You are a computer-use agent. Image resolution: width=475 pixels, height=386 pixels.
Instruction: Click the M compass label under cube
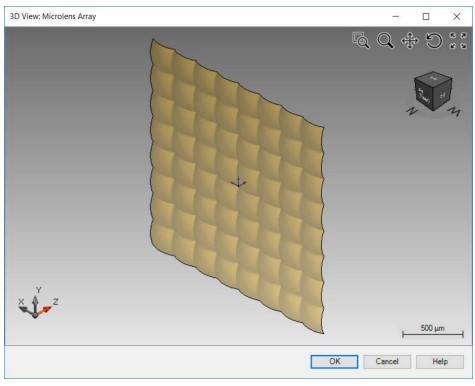pyautogui.click(x=454, y=112)
